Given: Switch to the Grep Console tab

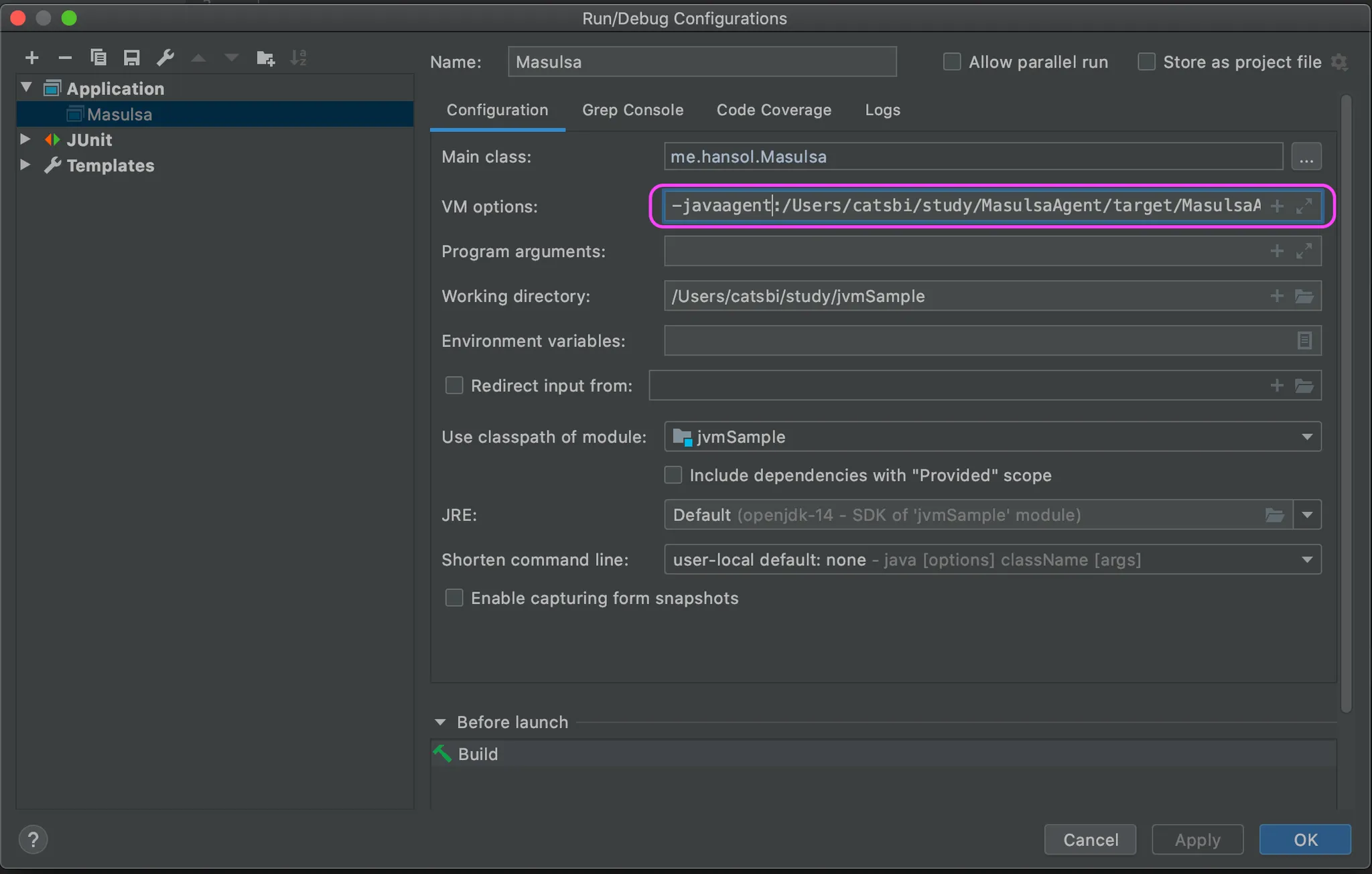Looking at the screenshot, I should point(632,110).
